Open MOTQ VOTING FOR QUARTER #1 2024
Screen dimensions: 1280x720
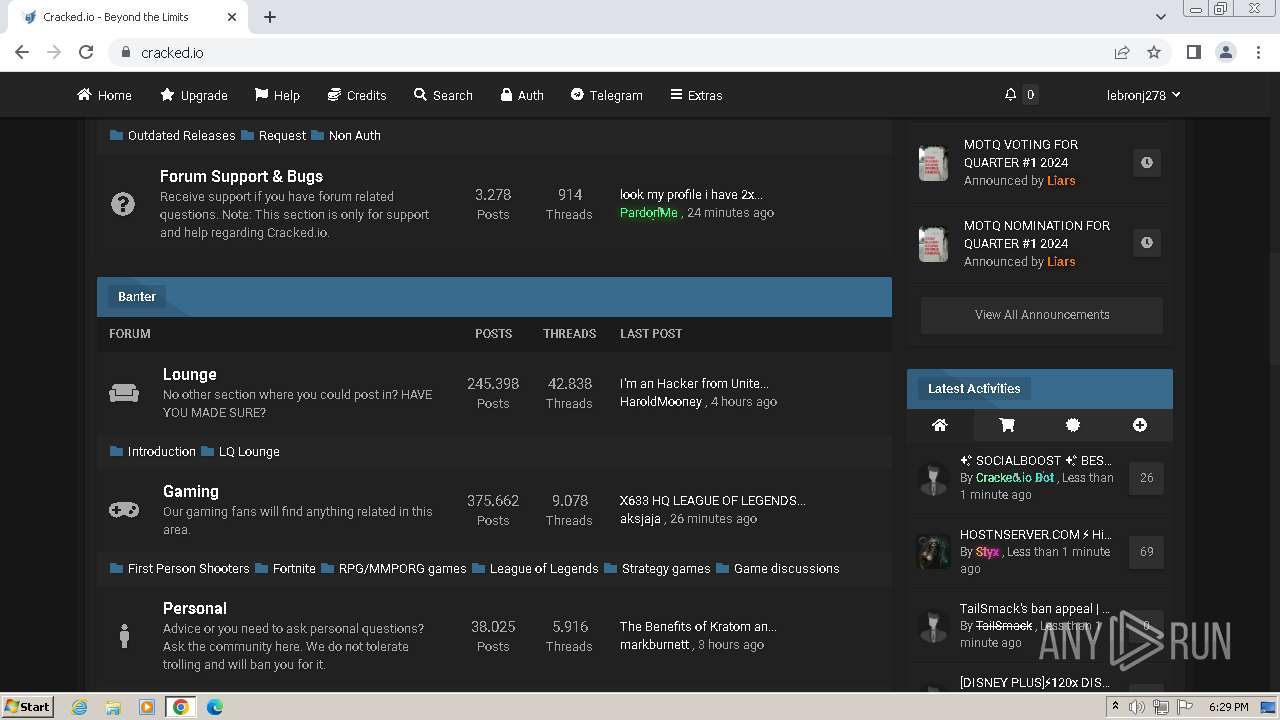click(x=1021, y=153)
